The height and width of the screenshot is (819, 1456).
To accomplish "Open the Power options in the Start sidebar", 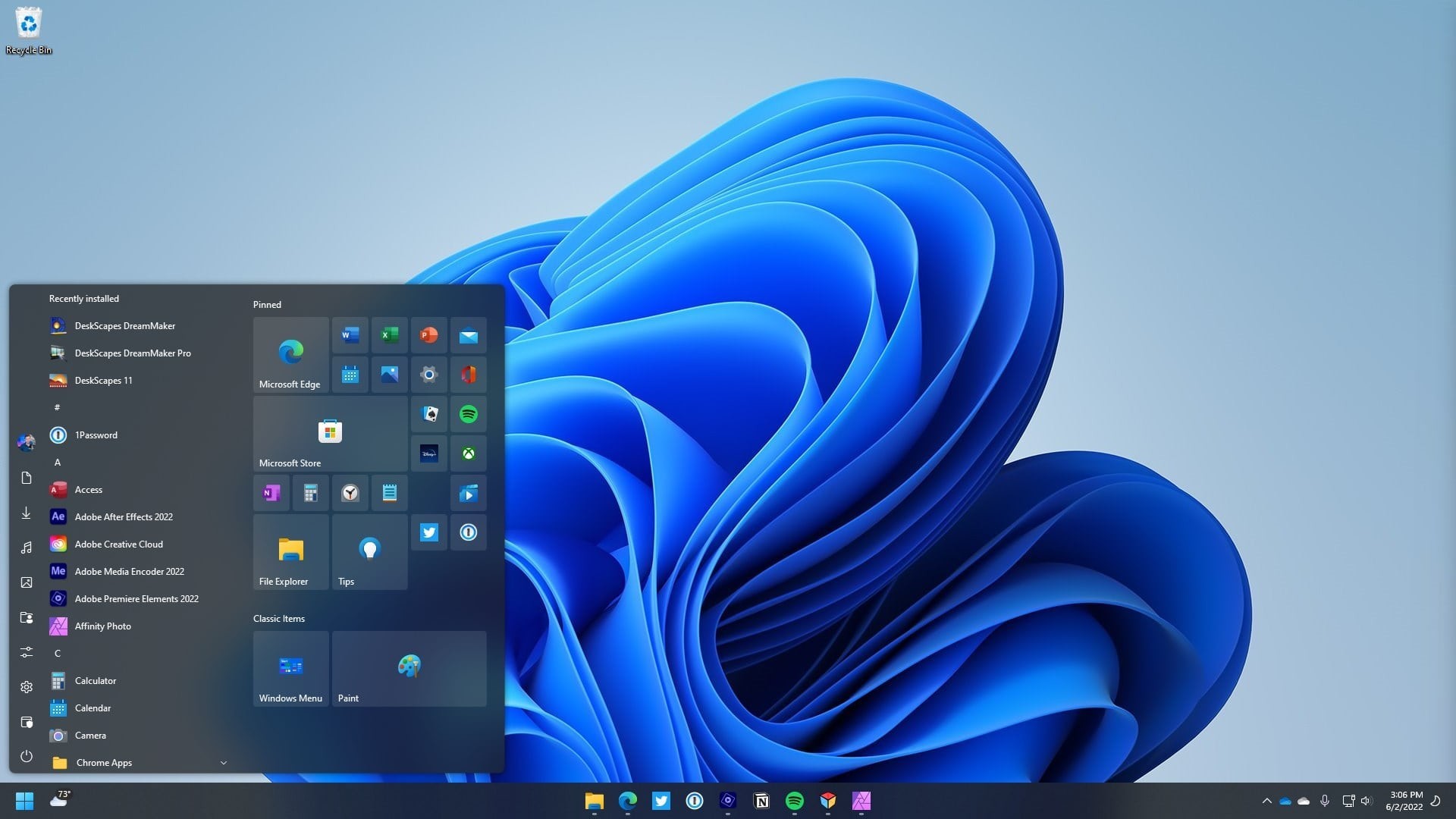I will pos(27,756).
